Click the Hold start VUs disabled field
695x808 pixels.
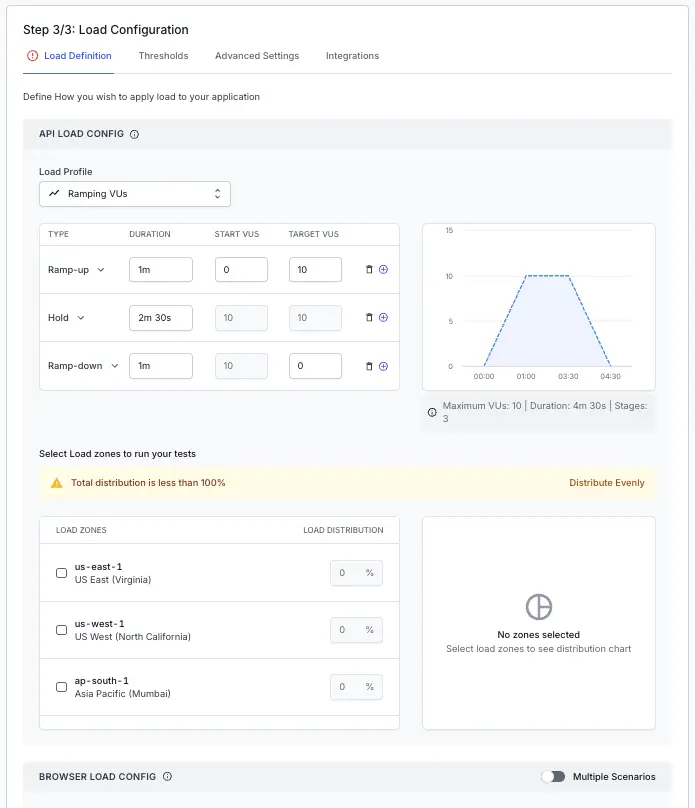241,318
